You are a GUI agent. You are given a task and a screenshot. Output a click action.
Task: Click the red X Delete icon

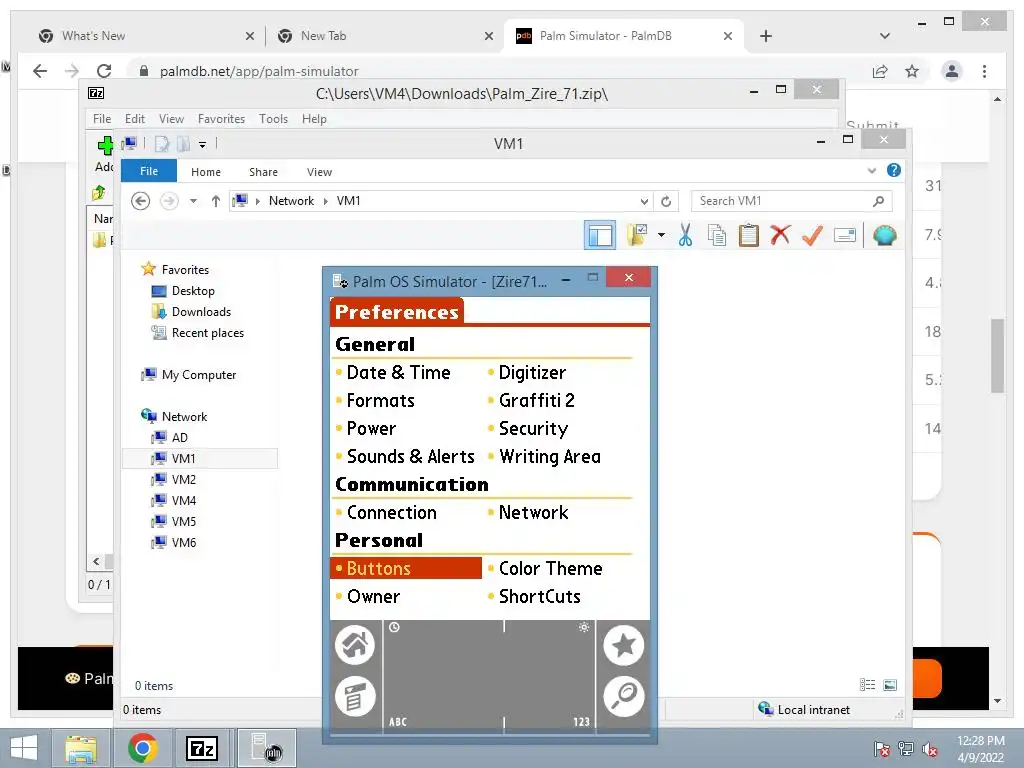(x=780, y=234)
